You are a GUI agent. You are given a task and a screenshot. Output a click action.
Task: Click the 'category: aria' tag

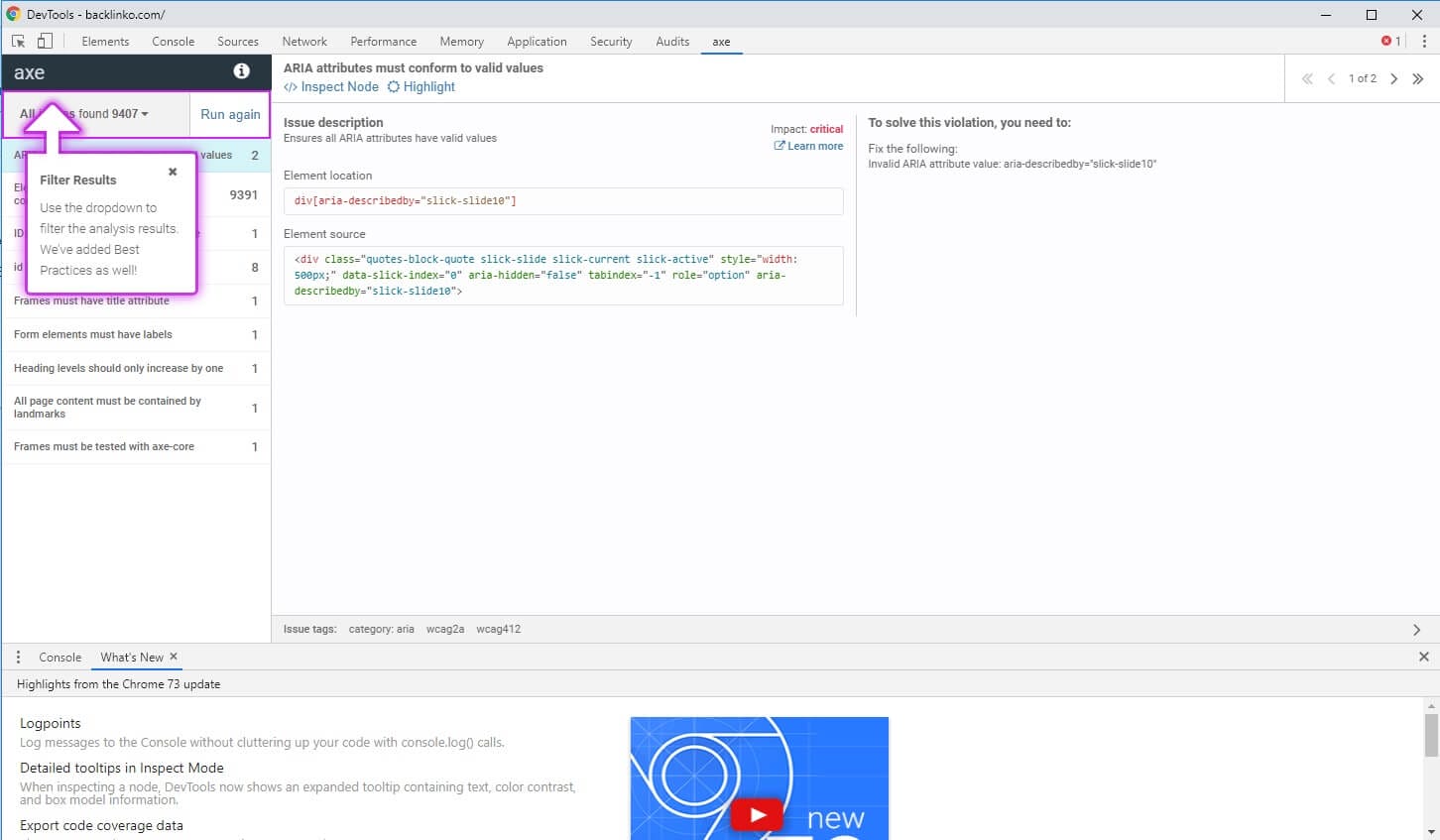pos(381,630)
